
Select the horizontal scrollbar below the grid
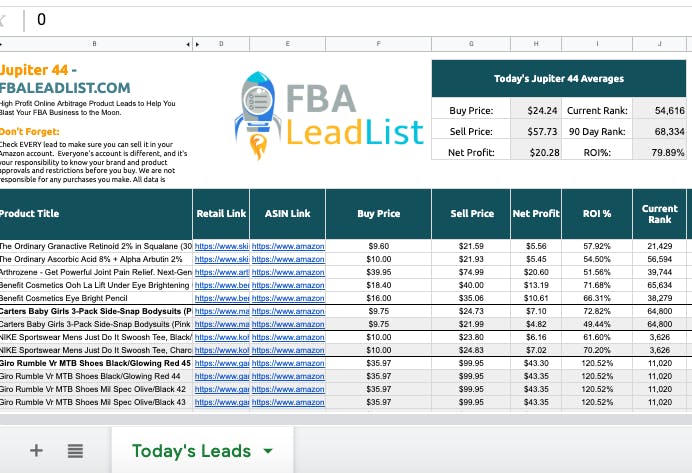pyautogui.click(x=346, y=419)
